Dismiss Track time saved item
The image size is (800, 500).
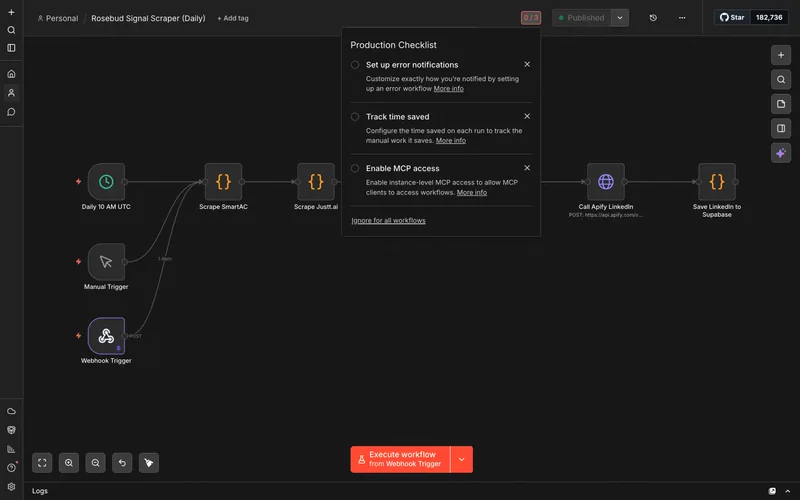click(527, 116)
